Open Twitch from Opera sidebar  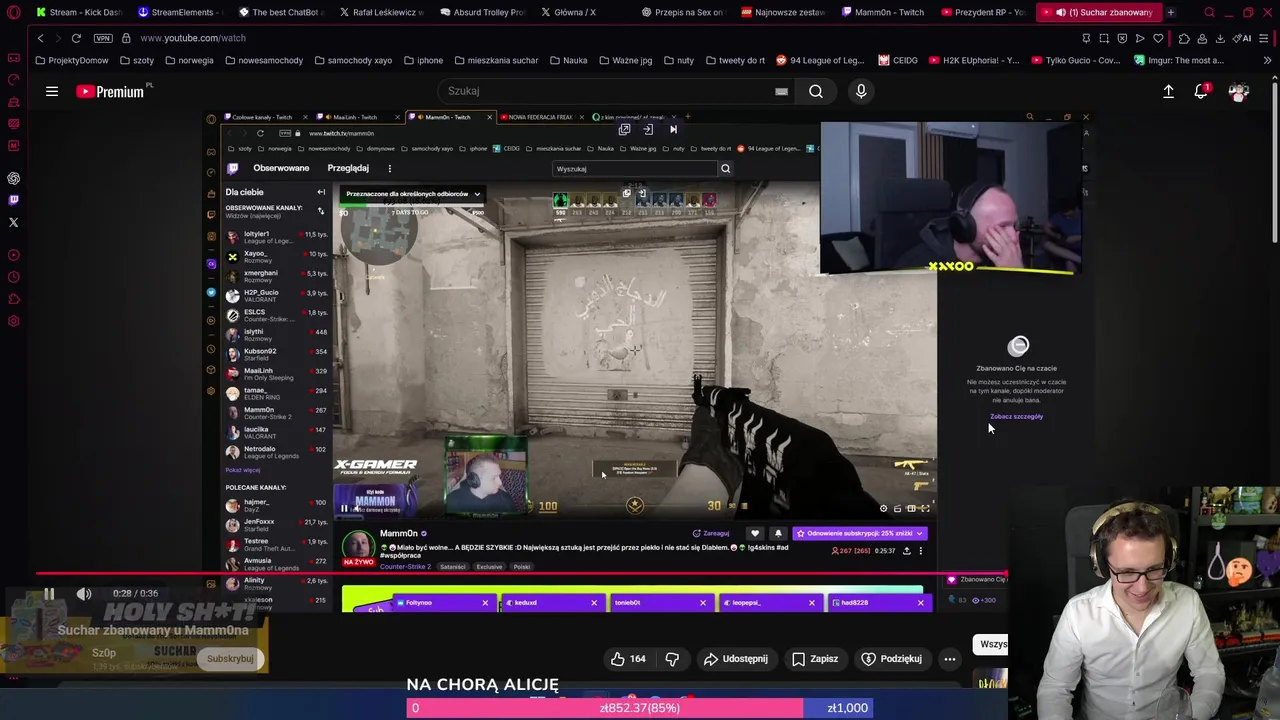coord(13,200)
